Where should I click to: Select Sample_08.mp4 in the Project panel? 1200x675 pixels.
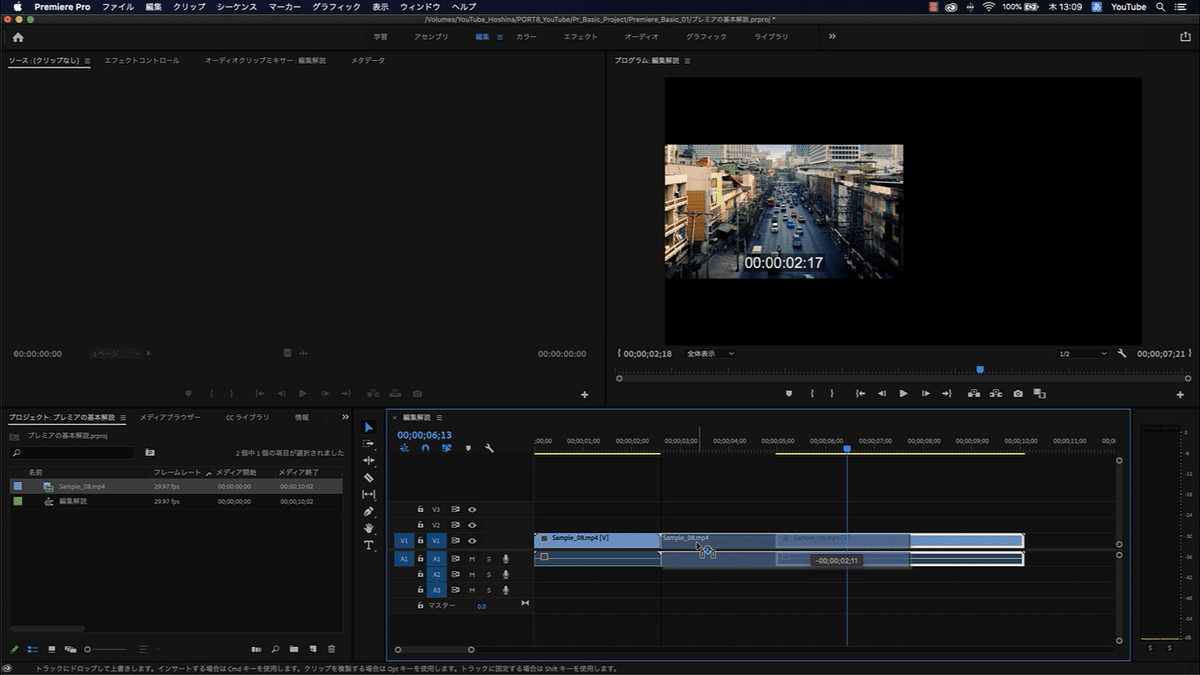click(82, 486)
